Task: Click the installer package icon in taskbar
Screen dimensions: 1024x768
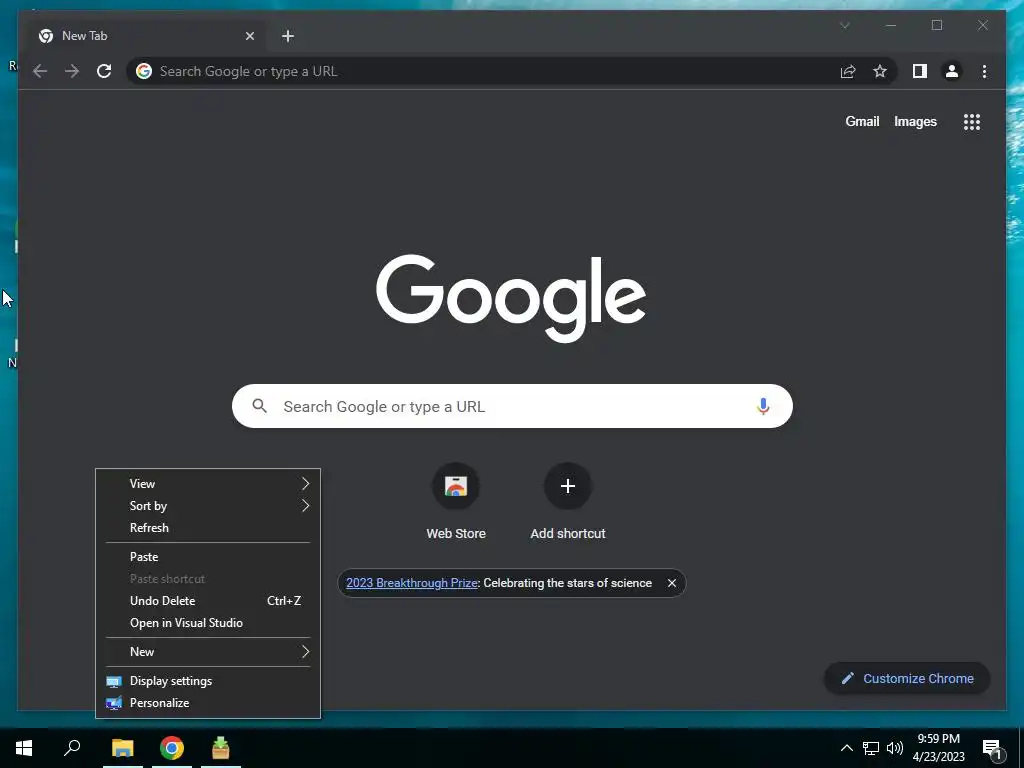Action: coord(221,748)
